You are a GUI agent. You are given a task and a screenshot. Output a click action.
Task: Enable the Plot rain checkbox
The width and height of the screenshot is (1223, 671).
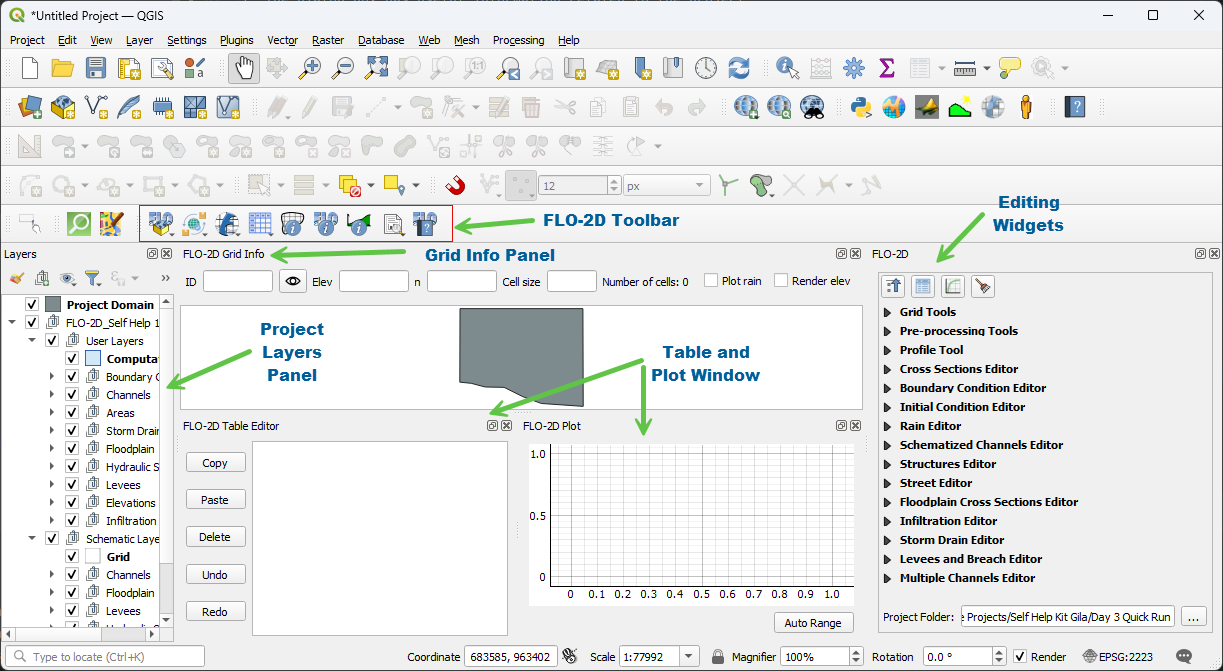pyautogui.click(x=712, y=281)
